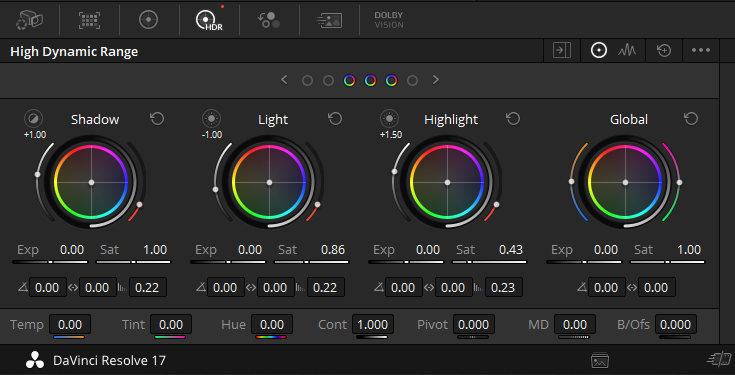Image resolution: width=735 pixels, height=375 pixels.
Task: Reset the Light wheel
Action: click(335, 119)
